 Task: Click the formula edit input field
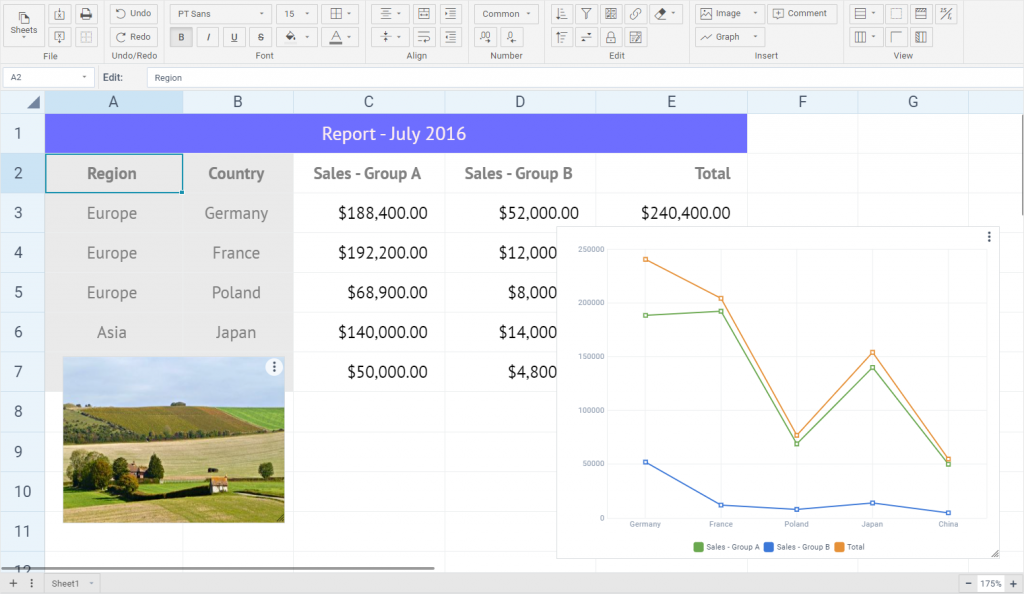point(580,77)
